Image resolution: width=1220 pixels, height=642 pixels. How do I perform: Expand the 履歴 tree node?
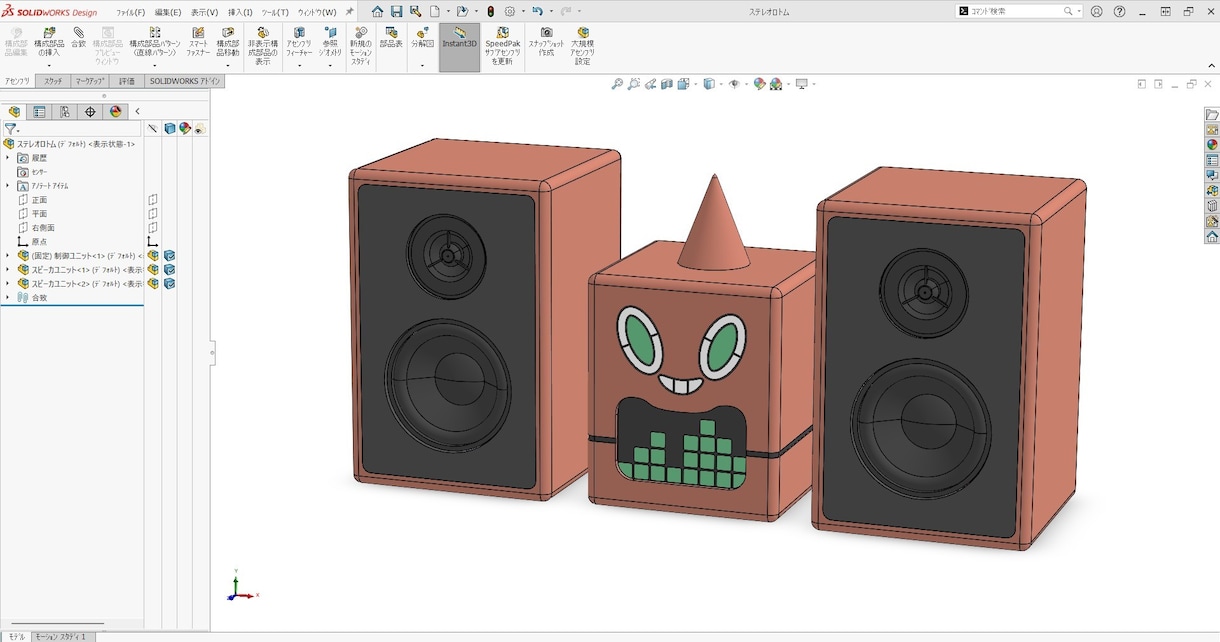tap(7, 158)
